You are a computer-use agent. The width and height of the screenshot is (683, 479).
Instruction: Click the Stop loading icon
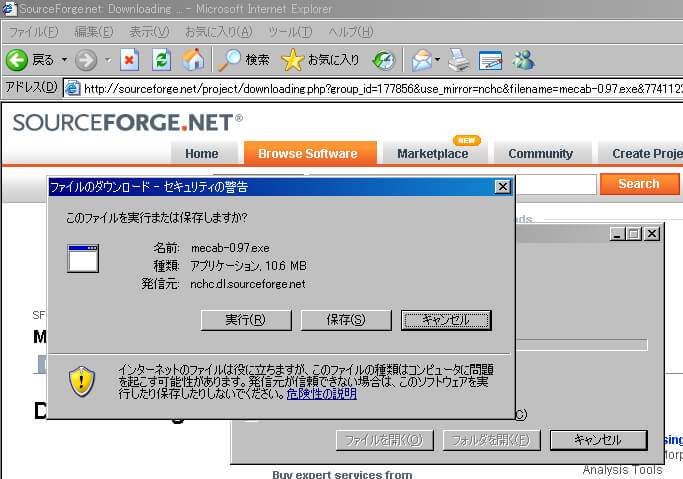(129, 60)
